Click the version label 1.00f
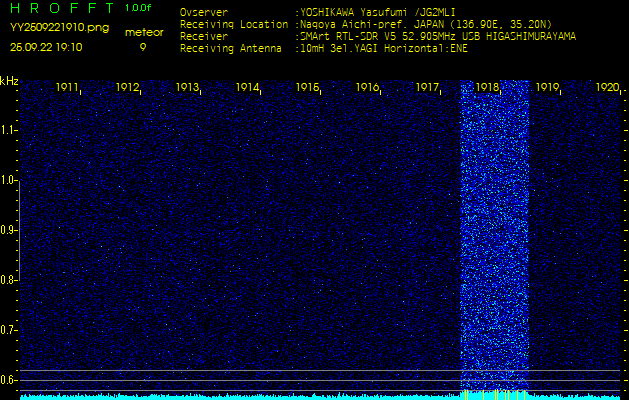The image size is (629, 400). 138,8
